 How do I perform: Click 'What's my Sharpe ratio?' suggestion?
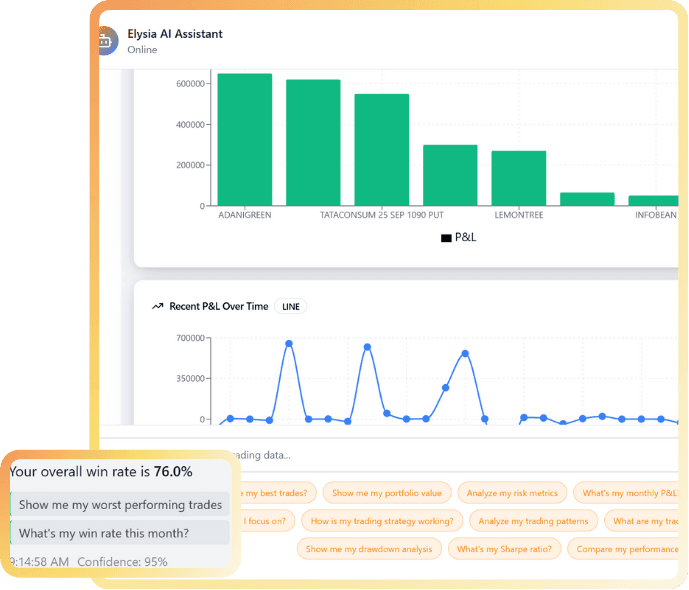503,549
